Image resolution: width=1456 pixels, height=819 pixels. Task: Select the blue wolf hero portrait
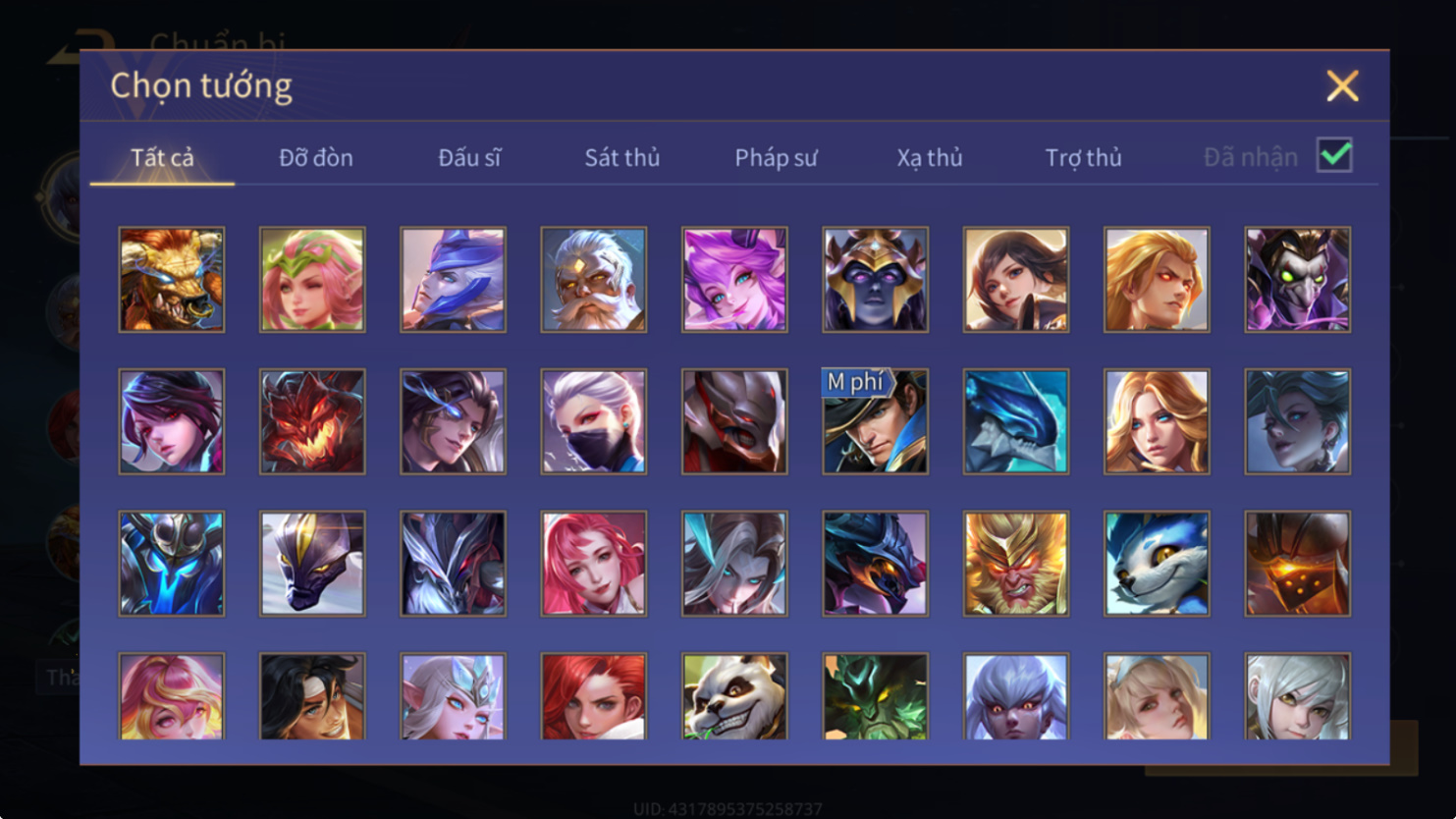(x=1157, y=564)
